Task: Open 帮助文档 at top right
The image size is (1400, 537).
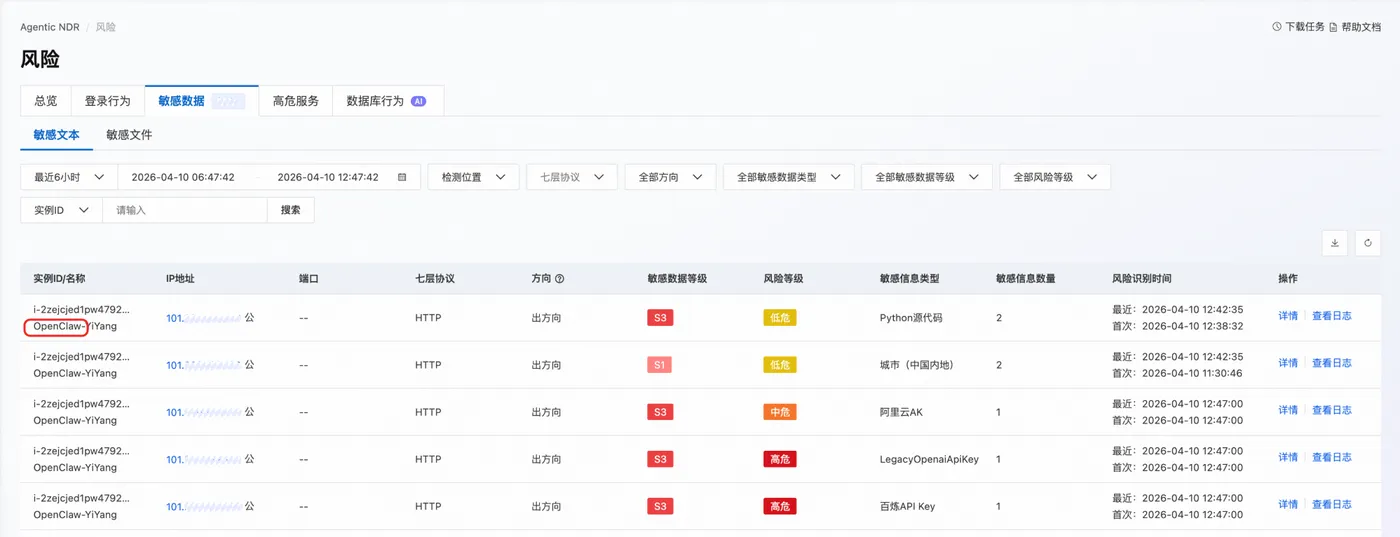Action: 1355,27
